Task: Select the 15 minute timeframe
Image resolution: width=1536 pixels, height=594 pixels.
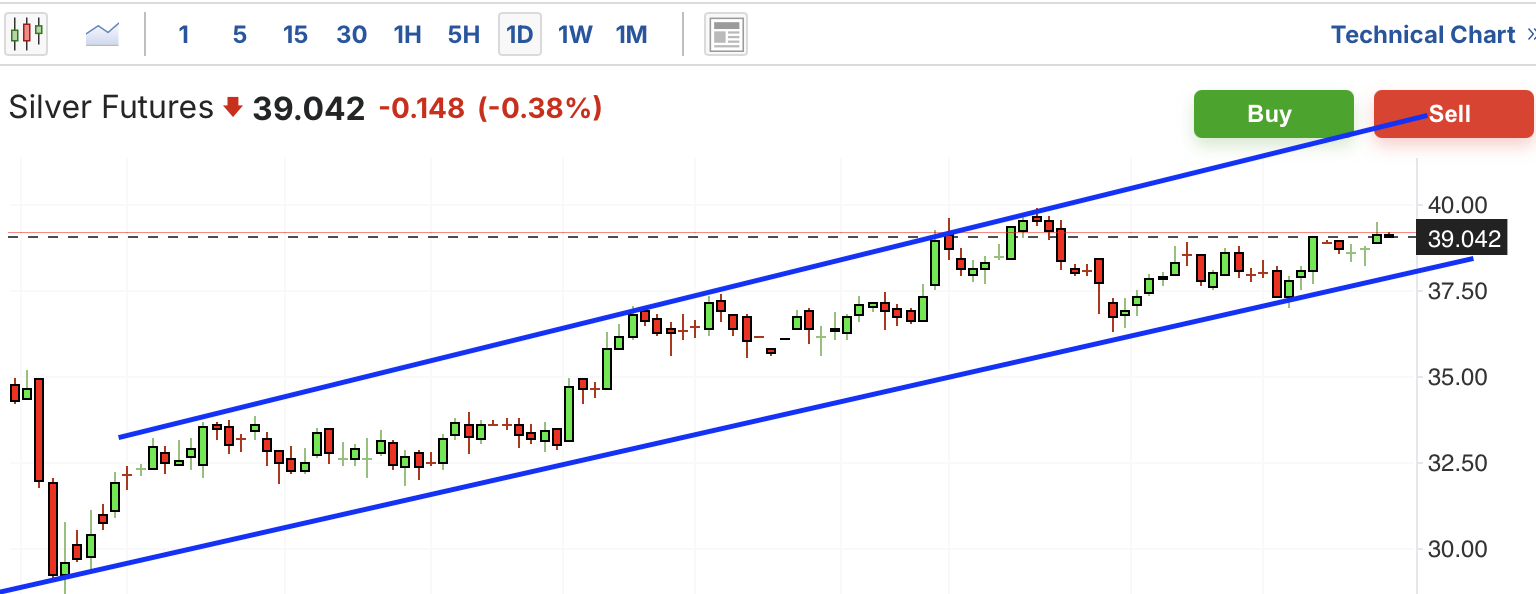Action: tap(295, 35)
